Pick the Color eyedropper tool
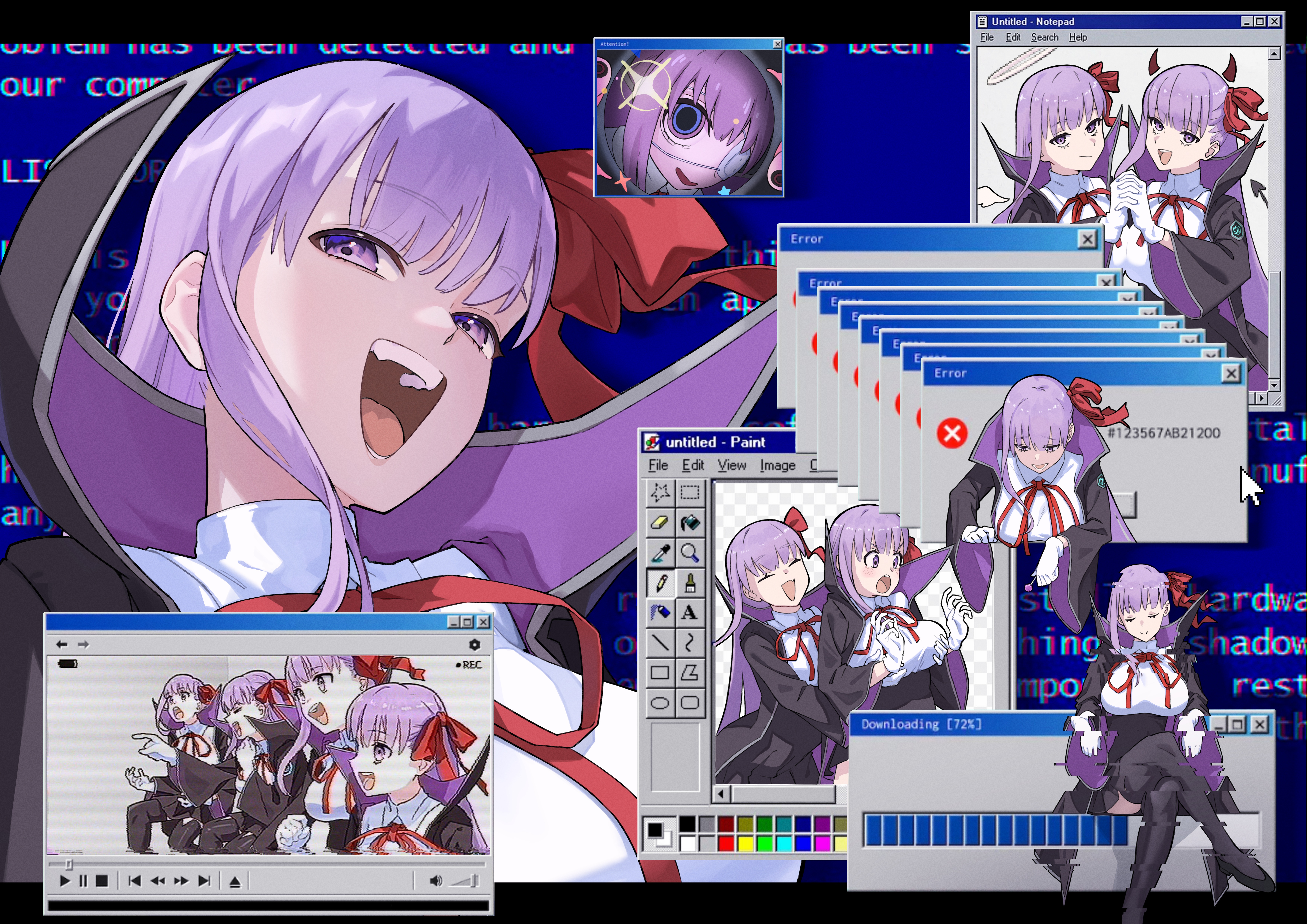 click(x=660, y=553)
